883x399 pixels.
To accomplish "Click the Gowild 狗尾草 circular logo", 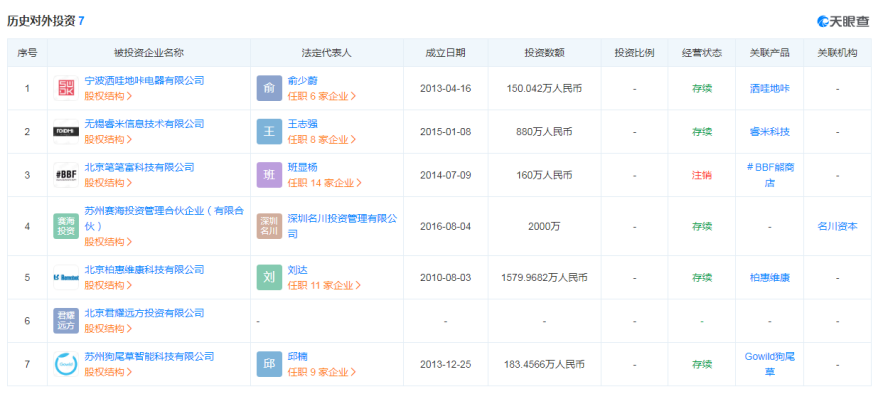I will click(66, 364).
